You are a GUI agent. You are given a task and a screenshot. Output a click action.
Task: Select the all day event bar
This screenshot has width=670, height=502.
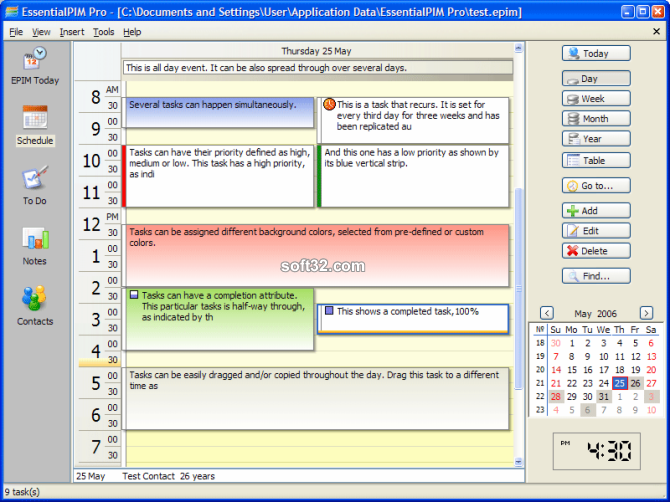pyautogui.click(x=318, y=68)
